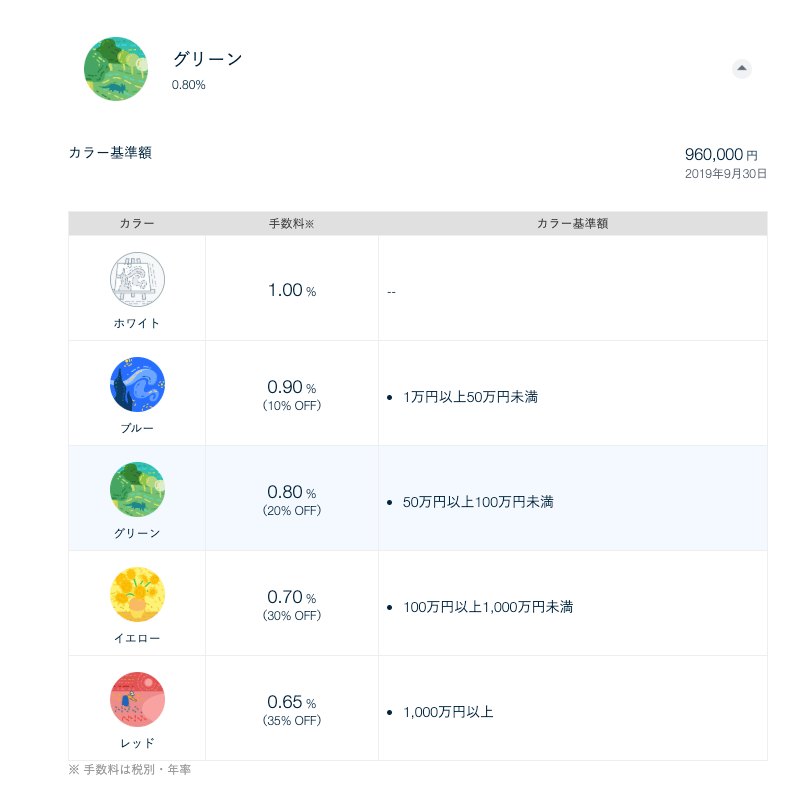Image resolution: width=805 pixels, height=802 pixels.
Task: Click the 手数料※ column header
Action: point(291,224)
